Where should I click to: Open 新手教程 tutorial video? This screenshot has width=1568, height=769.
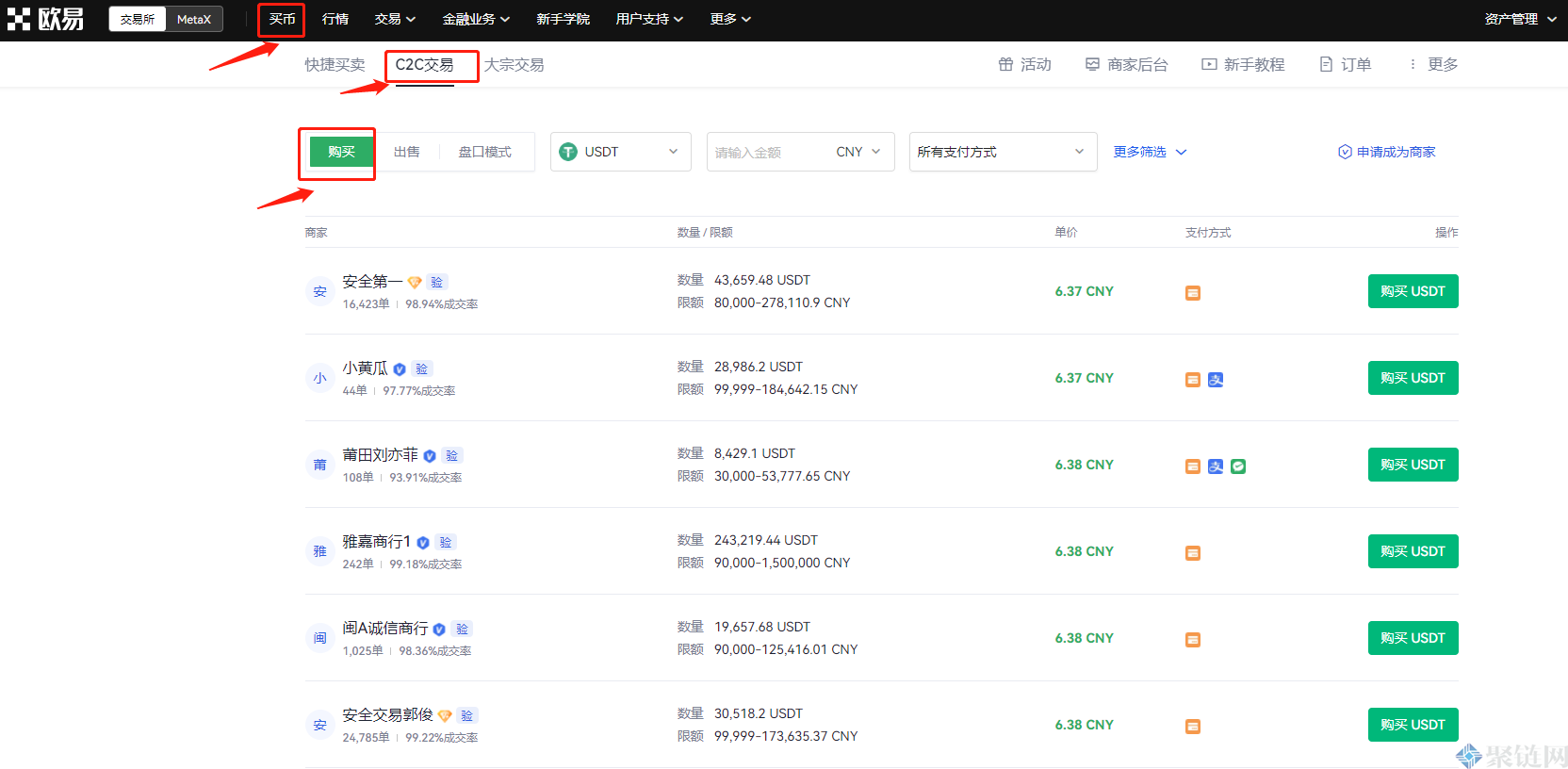pyautogui.click(x=1243, y=64)
